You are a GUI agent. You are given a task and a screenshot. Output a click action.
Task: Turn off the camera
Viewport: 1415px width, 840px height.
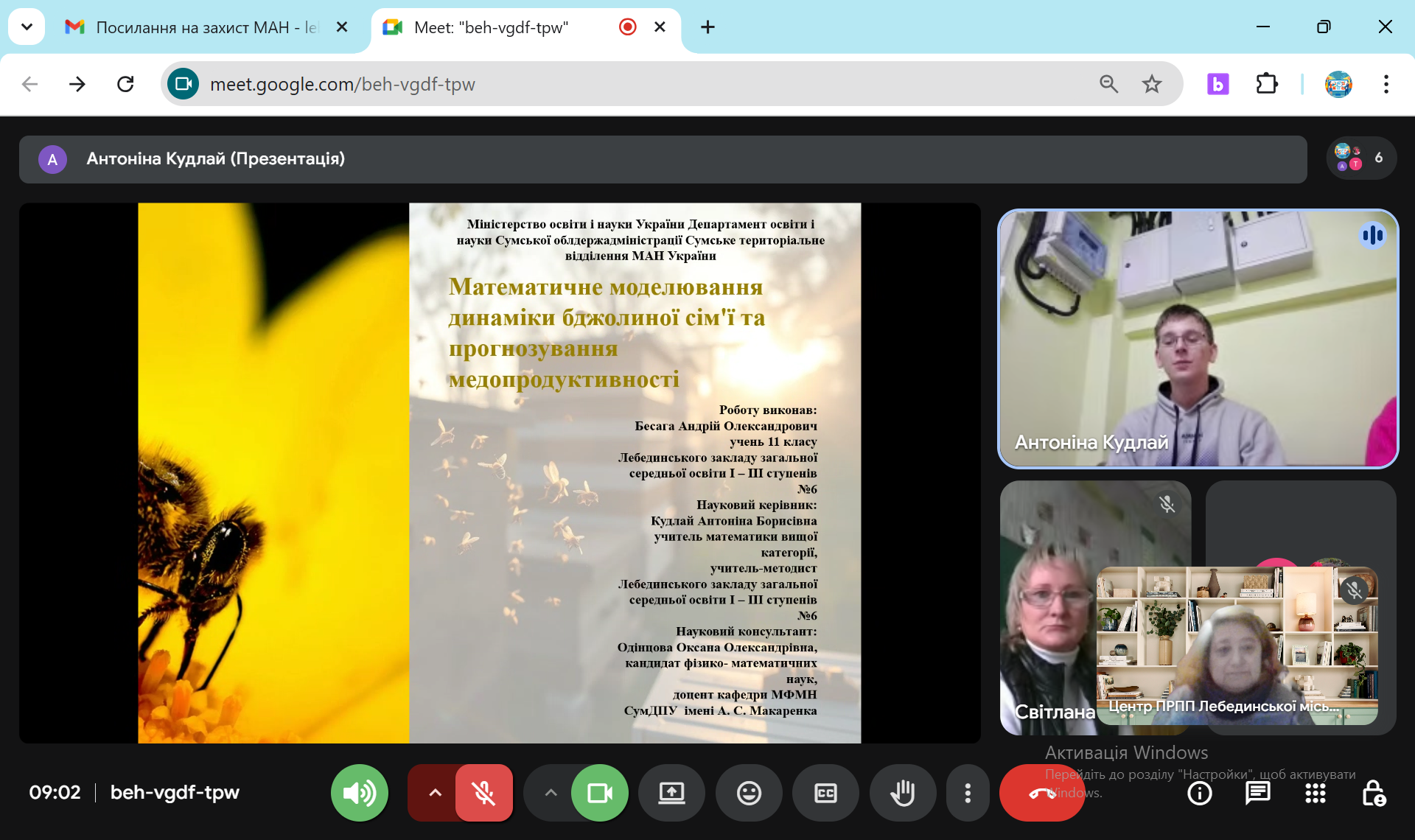pyautogui.click(x=599, y=793)
